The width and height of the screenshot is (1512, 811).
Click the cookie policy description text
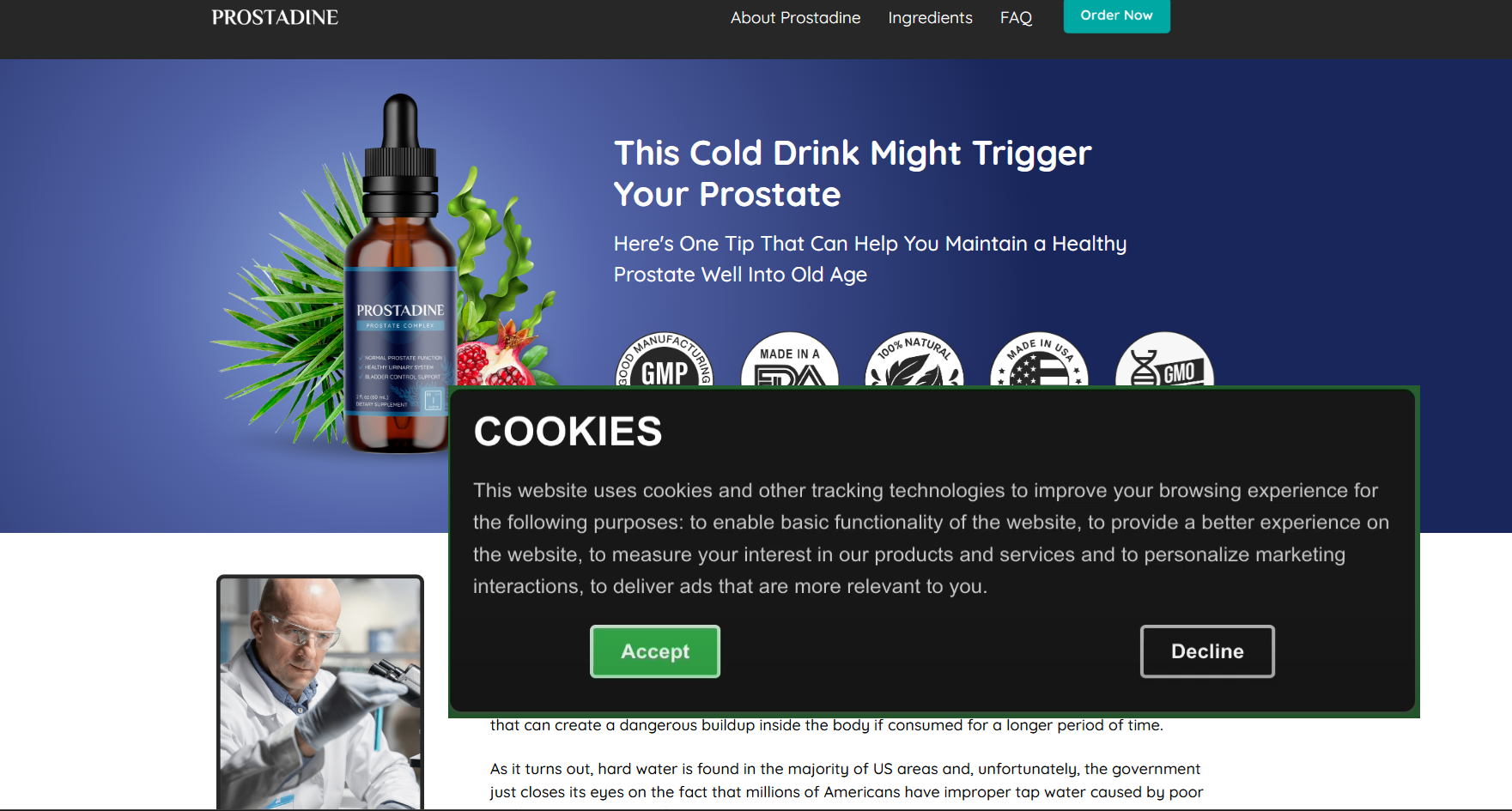point(931,538)
